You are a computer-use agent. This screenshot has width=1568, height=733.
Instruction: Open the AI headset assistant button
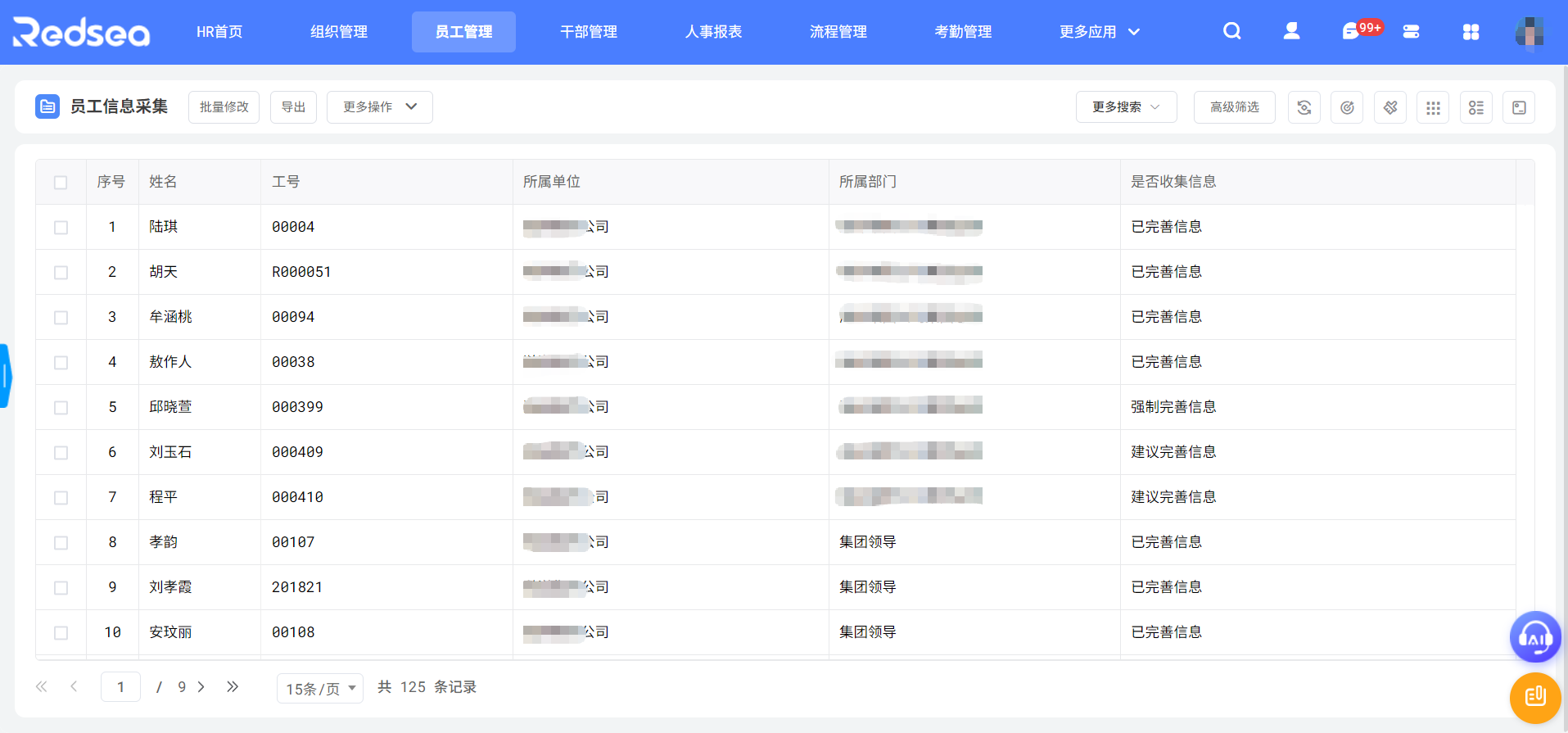point(1534,636)
